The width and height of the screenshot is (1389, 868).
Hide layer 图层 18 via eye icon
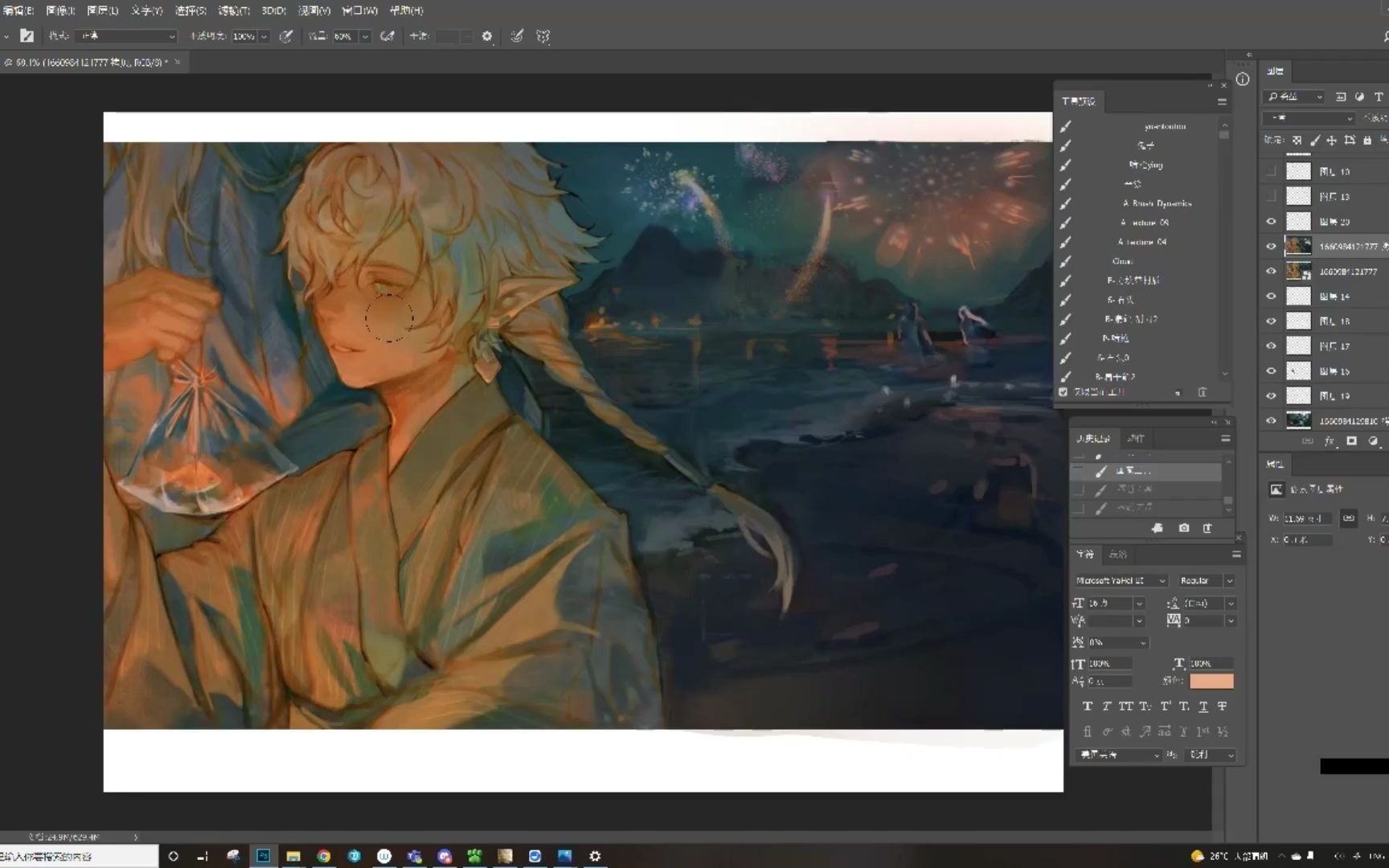1271,321
